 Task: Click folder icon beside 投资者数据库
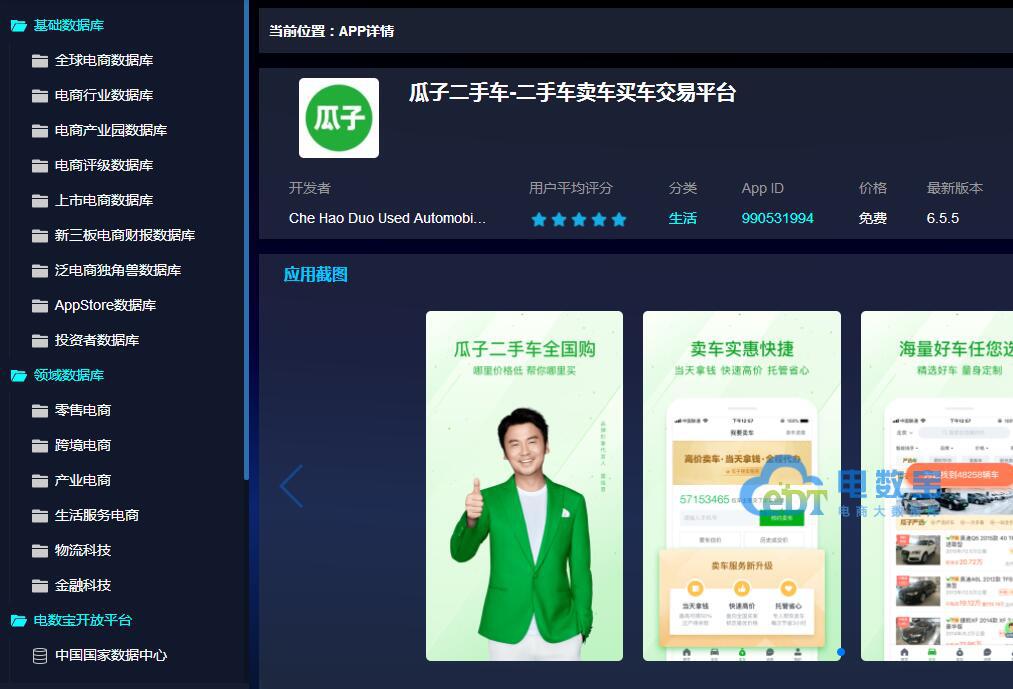tap(40, 340)
